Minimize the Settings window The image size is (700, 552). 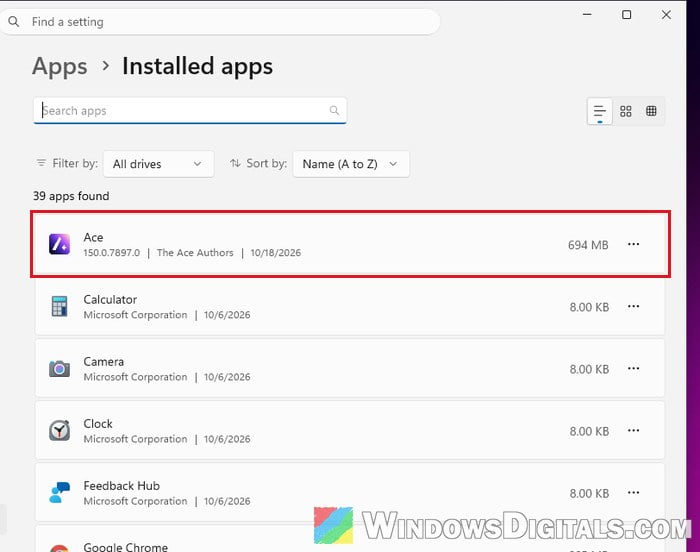(587, 14)
